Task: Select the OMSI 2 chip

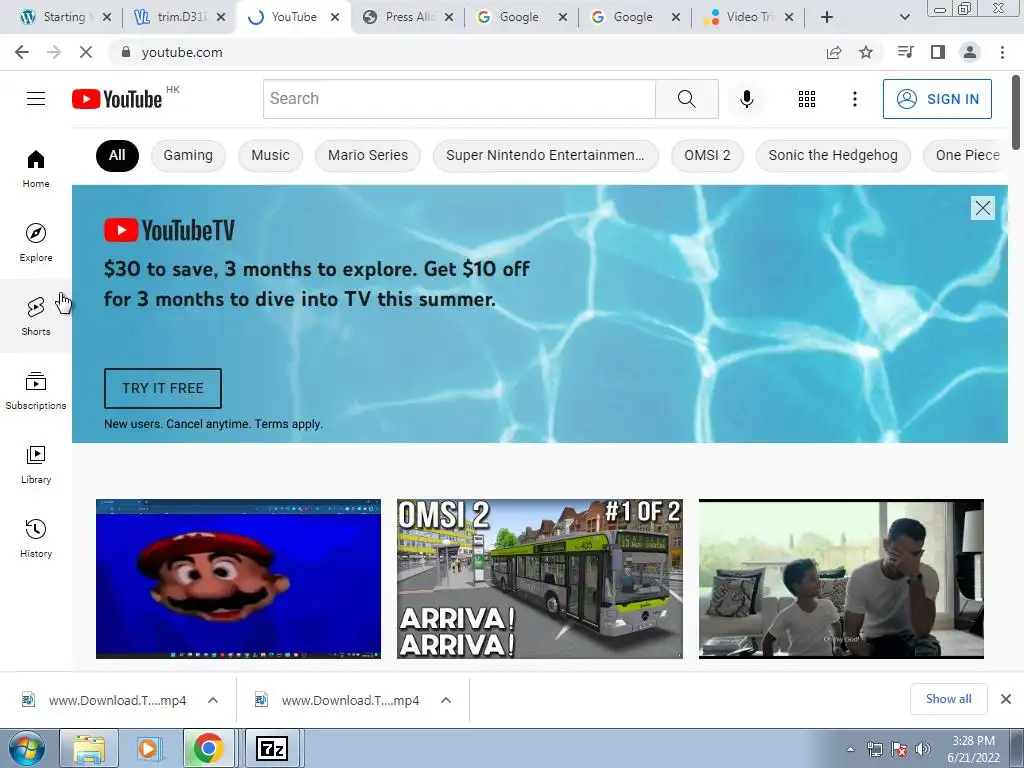Action: click(x=707, y=155)
